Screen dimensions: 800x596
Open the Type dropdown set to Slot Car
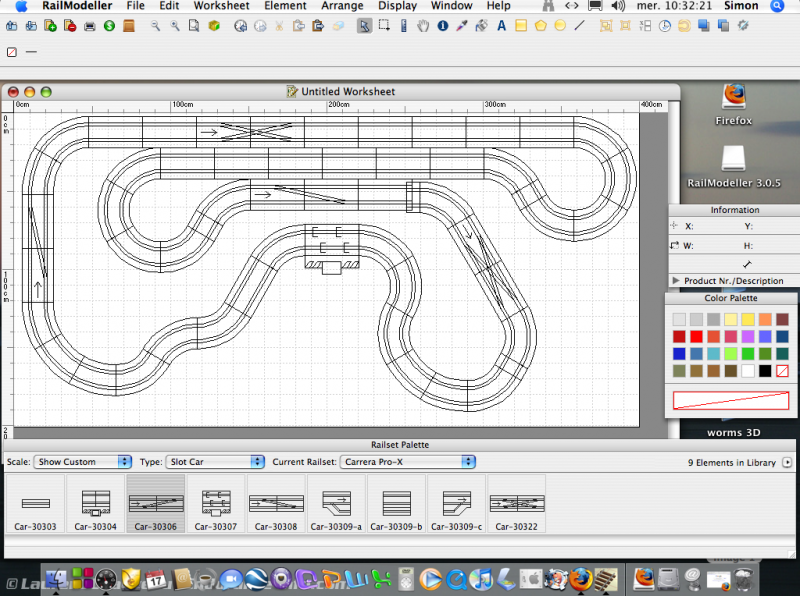tap(214, 462)
